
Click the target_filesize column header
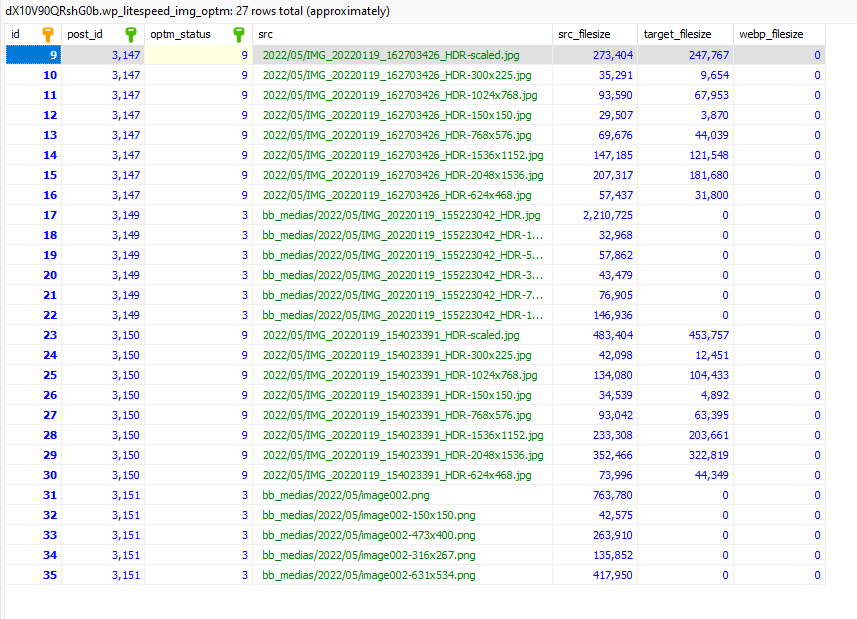[685, 34]
